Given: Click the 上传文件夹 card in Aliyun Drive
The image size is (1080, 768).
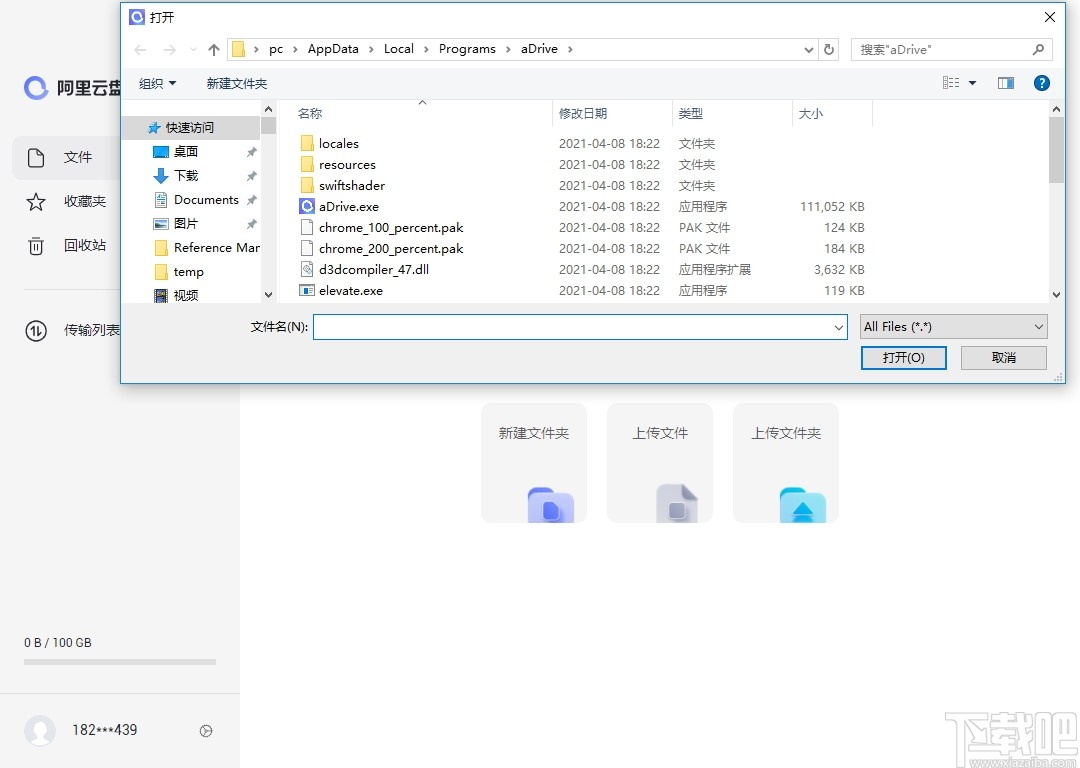Looking at the screenshot, I should click(x=786, y=463).
